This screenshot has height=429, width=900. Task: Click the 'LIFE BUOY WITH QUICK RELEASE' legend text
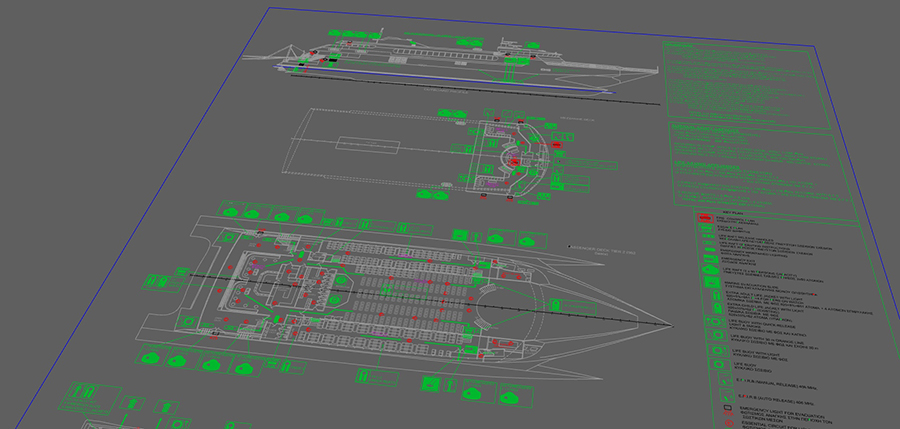(762, 323)
